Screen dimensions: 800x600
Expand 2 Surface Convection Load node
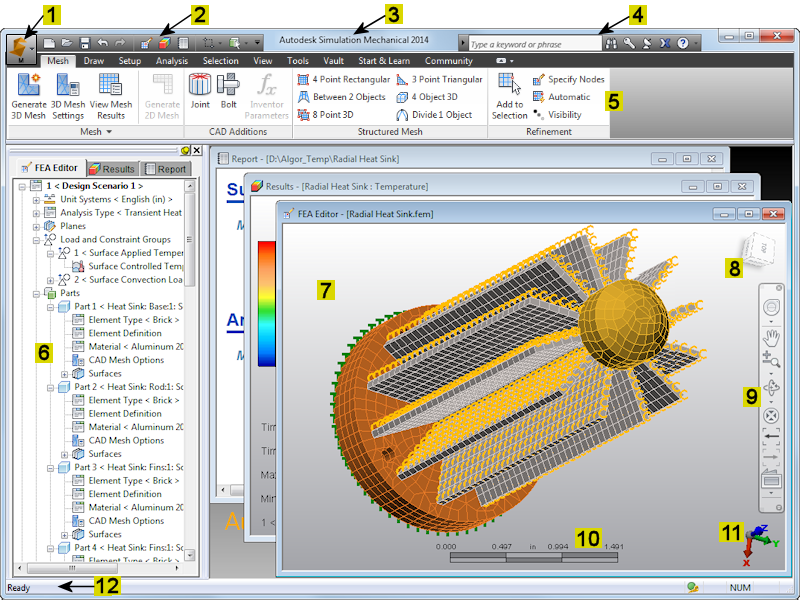click(51, 280)
